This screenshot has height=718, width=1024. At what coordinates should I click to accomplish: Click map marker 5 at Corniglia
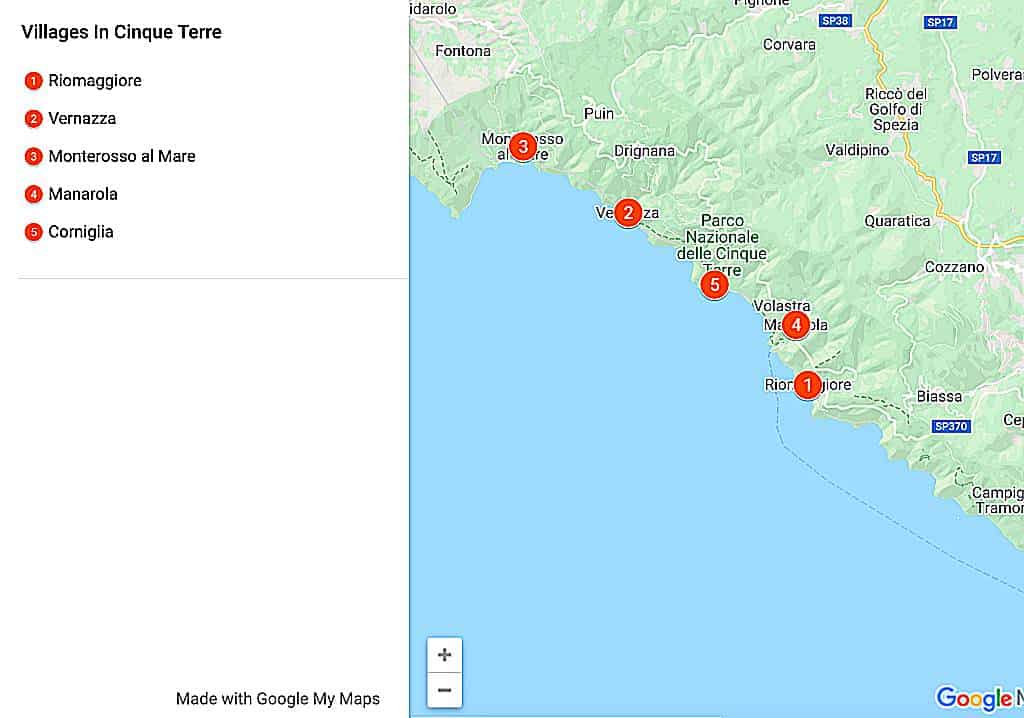tap(714, 285)
